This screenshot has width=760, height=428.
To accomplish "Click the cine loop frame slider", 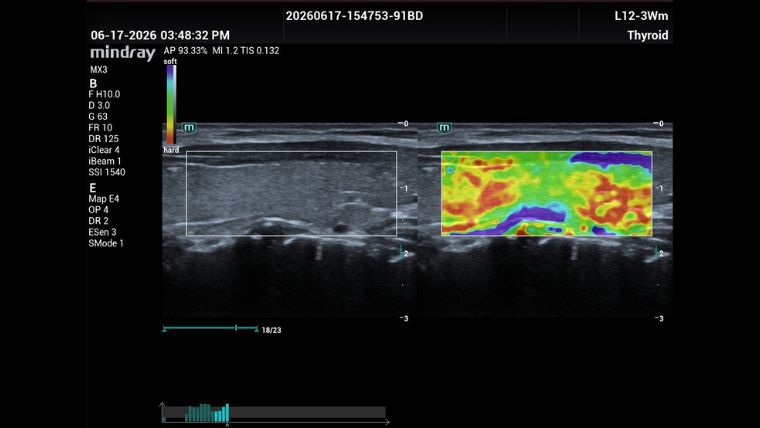I will (x=211, y=329).
